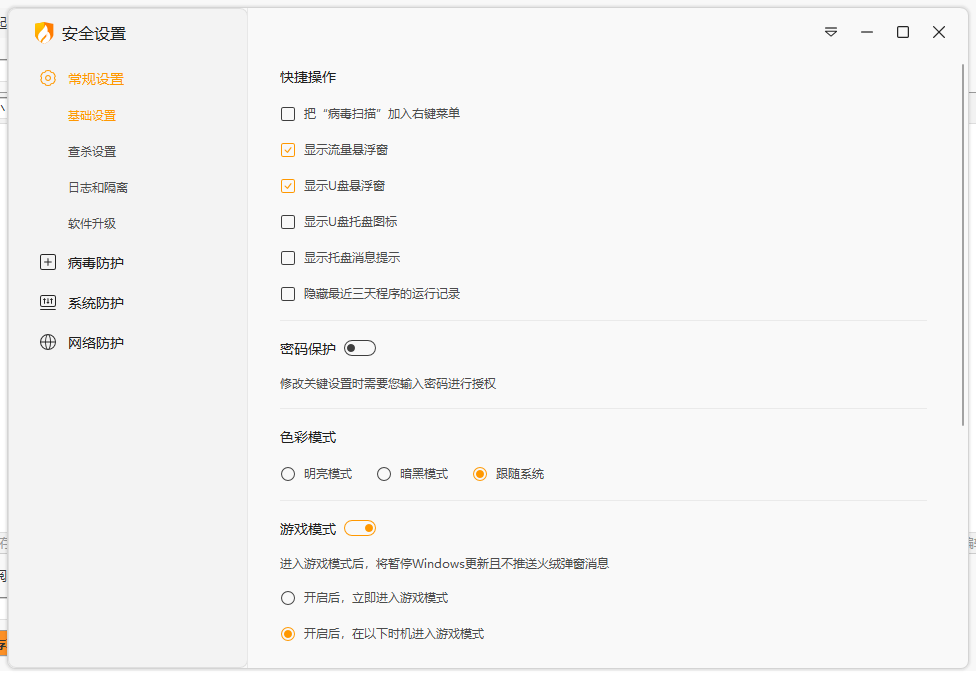976x676 pixels.
Task: Turn off the 游戏模式 switch
Action: point(360,527)
